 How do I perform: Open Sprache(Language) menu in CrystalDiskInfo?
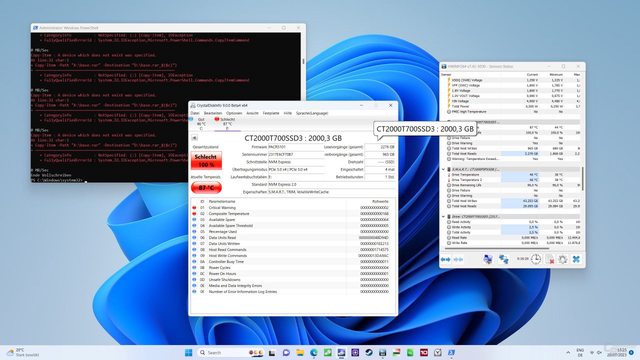tap(312, 113)
